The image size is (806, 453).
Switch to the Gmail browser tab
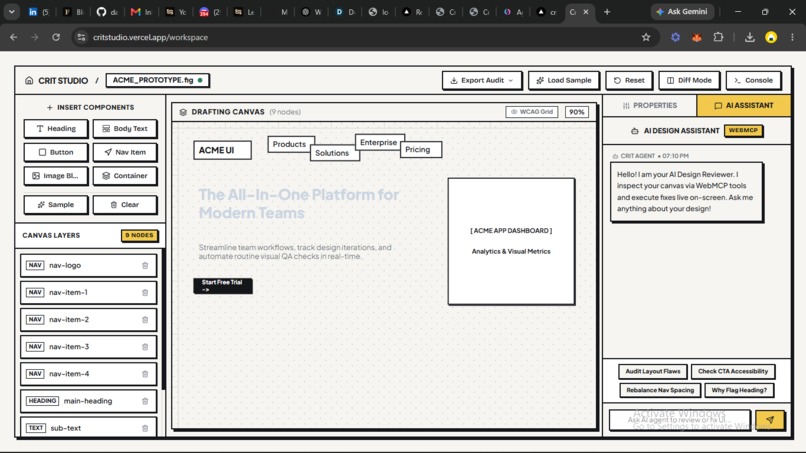(x=141, y=12)
